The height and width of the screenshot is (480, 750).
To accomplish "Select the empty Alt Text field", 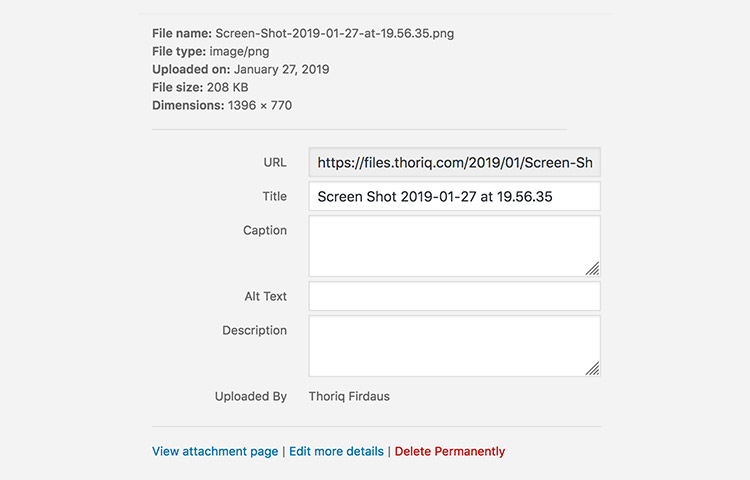I will point(454,296).
